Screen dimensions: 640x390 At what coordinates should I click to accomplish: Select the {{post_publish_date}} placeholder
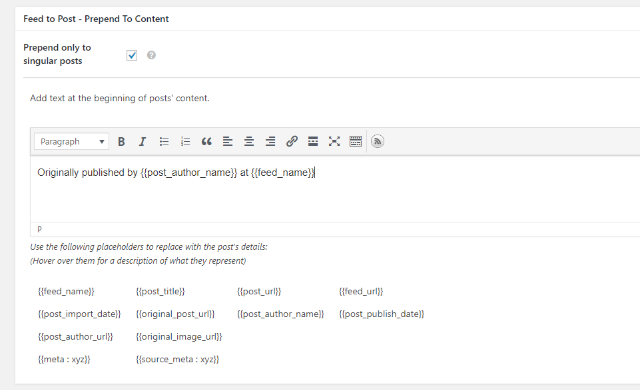tap(382, 314)
